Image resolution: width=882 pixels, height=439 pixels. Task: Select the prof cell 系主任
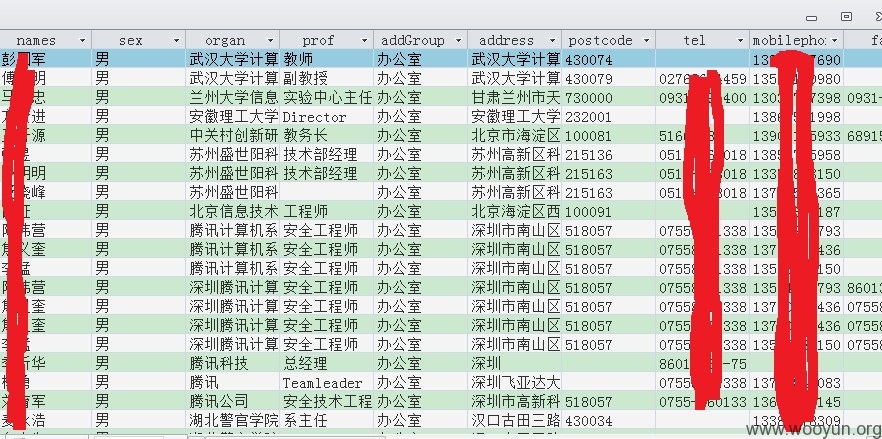pos(326,420)
